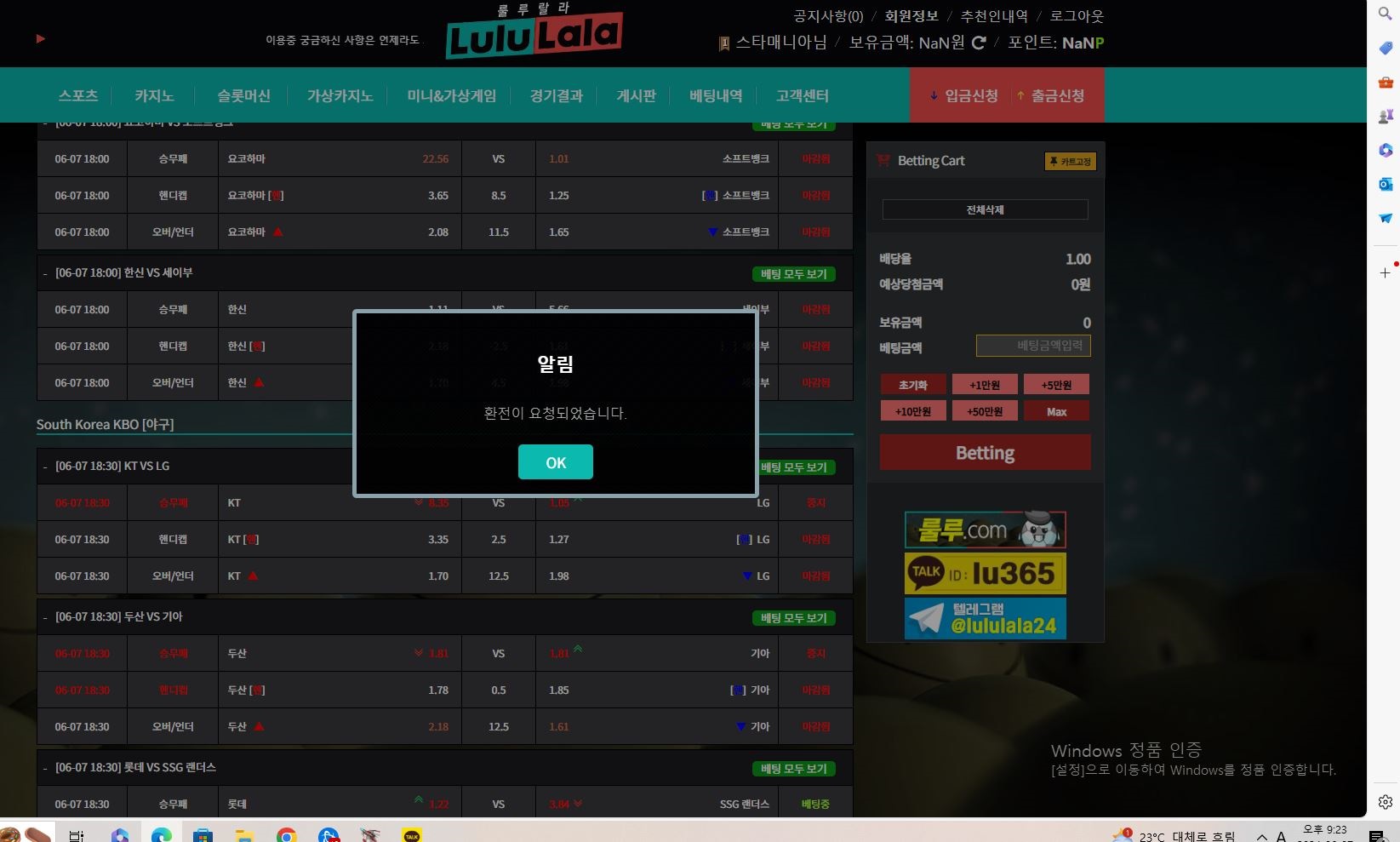
Task: Click the 베팅금액입력 amount field
Action: click(1032, 346)
